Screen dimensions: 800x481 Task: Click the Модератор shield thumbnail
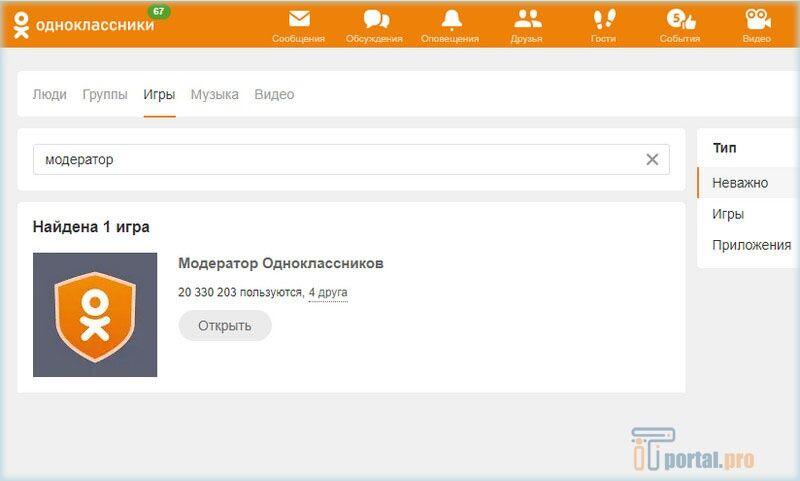tap(95, 315)
